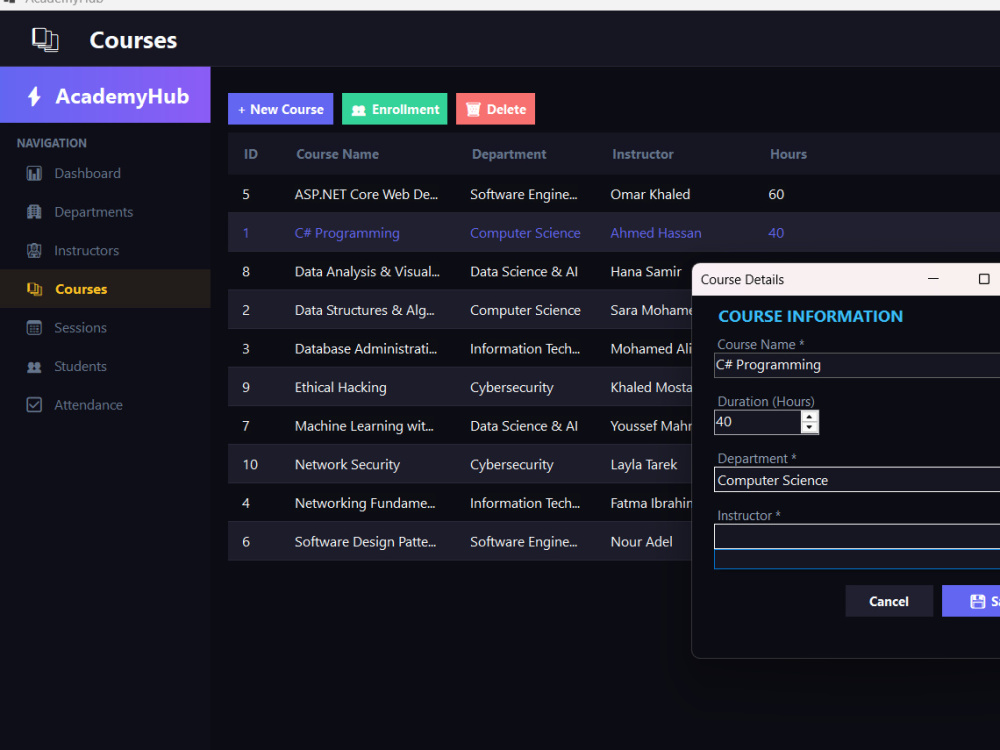Select the Database Administrati... row
The width and height of the screenshot is (1000, 750).
pos(460,348)
